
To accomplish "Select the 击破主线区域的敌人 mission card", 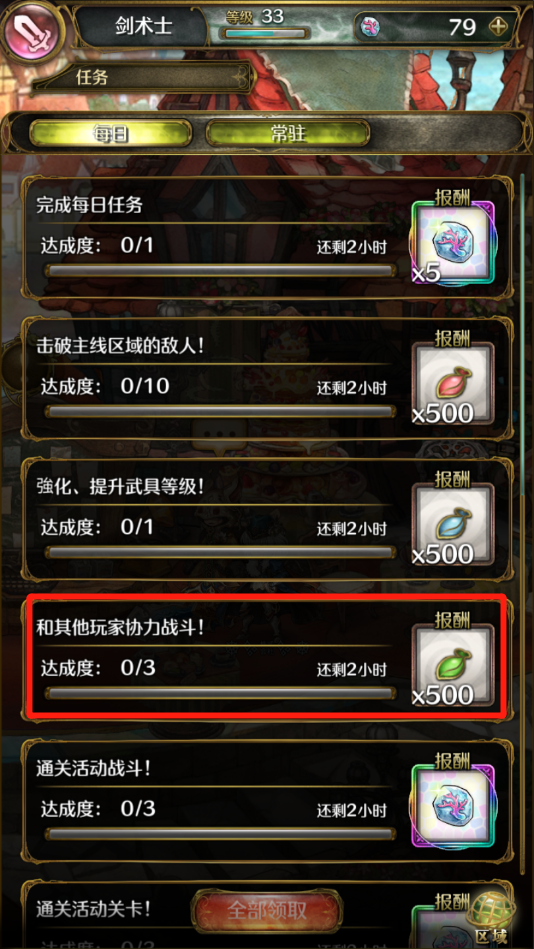I will 267,378.
